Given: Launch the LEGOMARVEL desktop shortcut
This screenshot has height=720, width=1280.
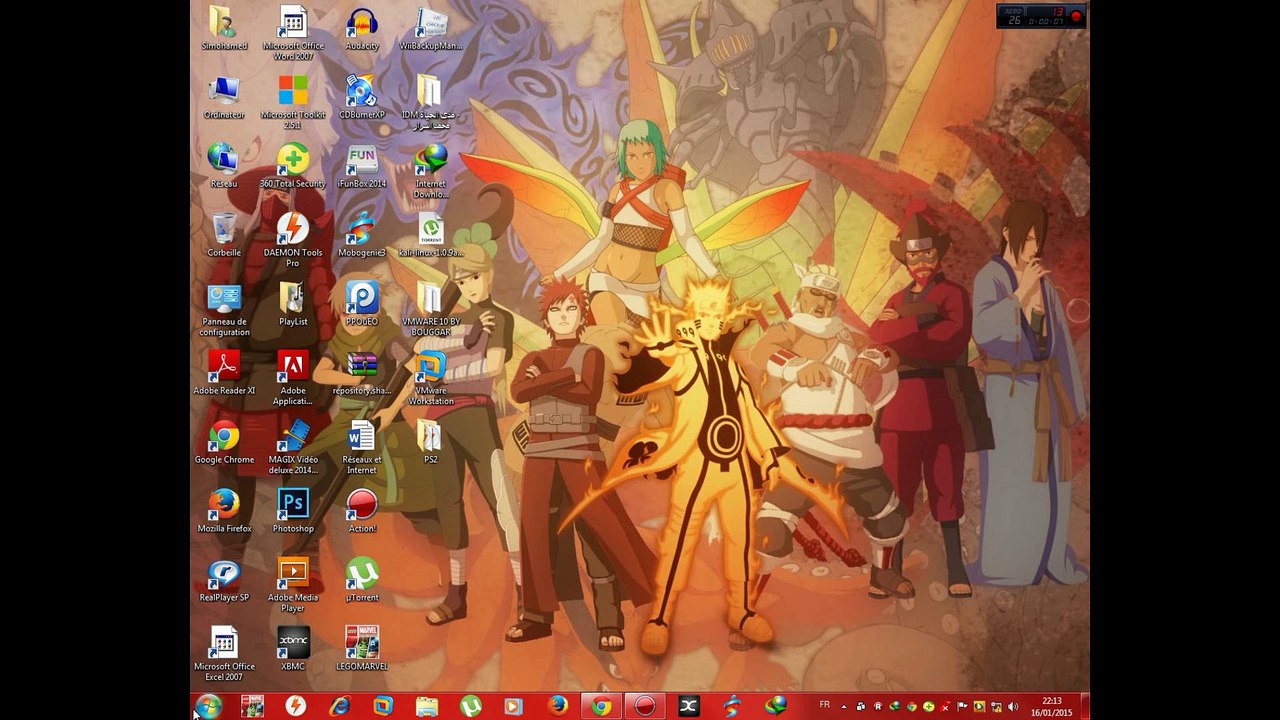Looking at the screenshot, I should click(x=362, y=649).
